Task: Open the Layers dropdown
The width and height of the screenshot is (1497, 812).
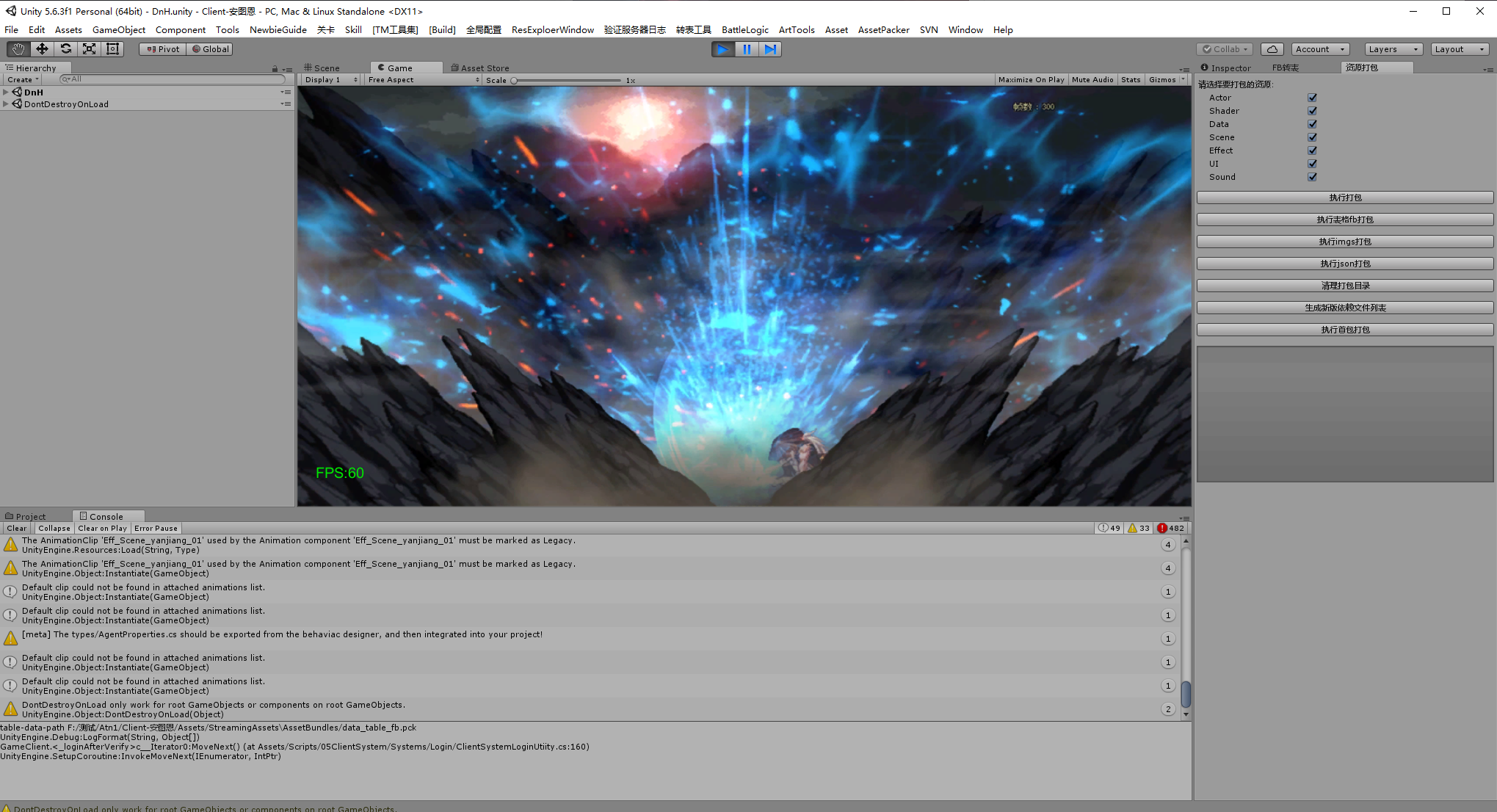Action: pyautogui.click(x=1393, y=49)
